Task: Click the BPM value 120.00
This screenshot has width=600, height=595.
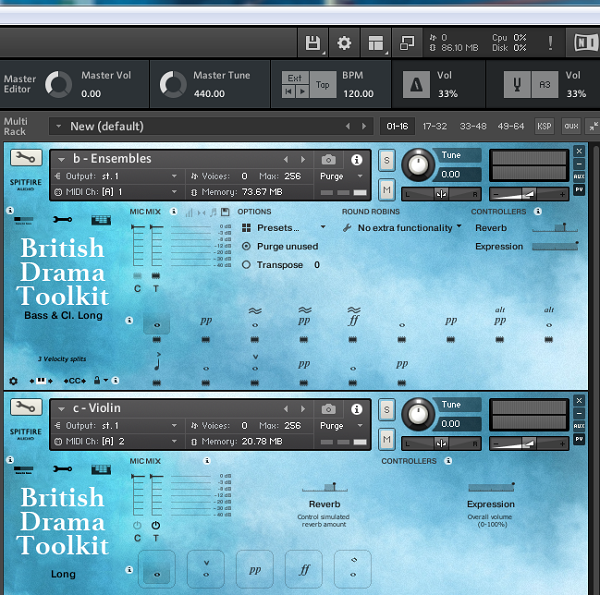Action: point(358,93)
